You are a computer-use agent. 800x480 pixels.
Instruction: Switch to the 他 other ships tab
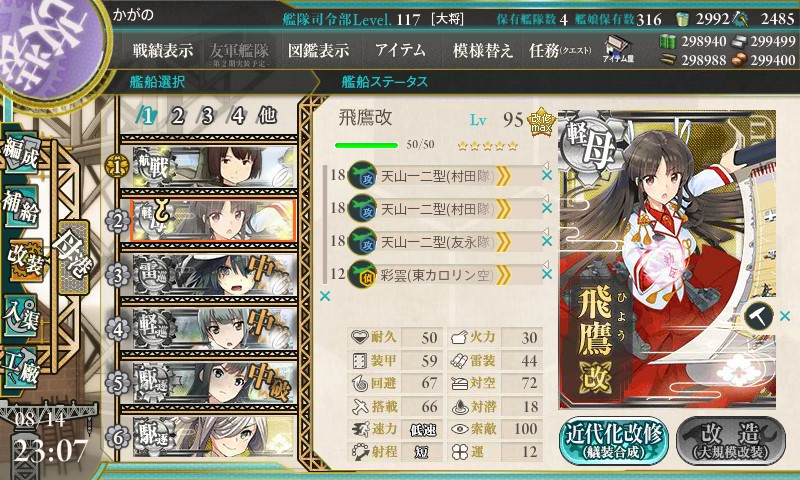coord(267,116)
